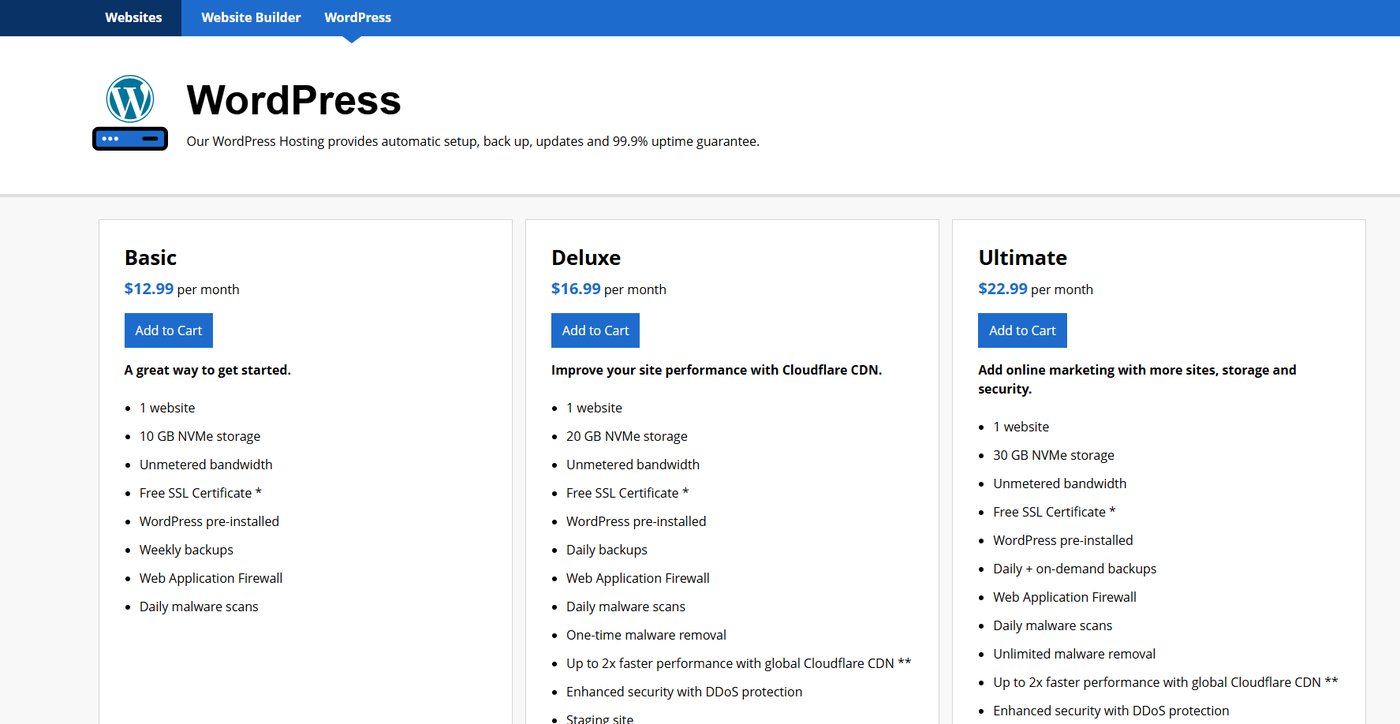1400x724 pixels.
Task: Click '20 GB NVMe storage' feature
Action: (627, 436)
